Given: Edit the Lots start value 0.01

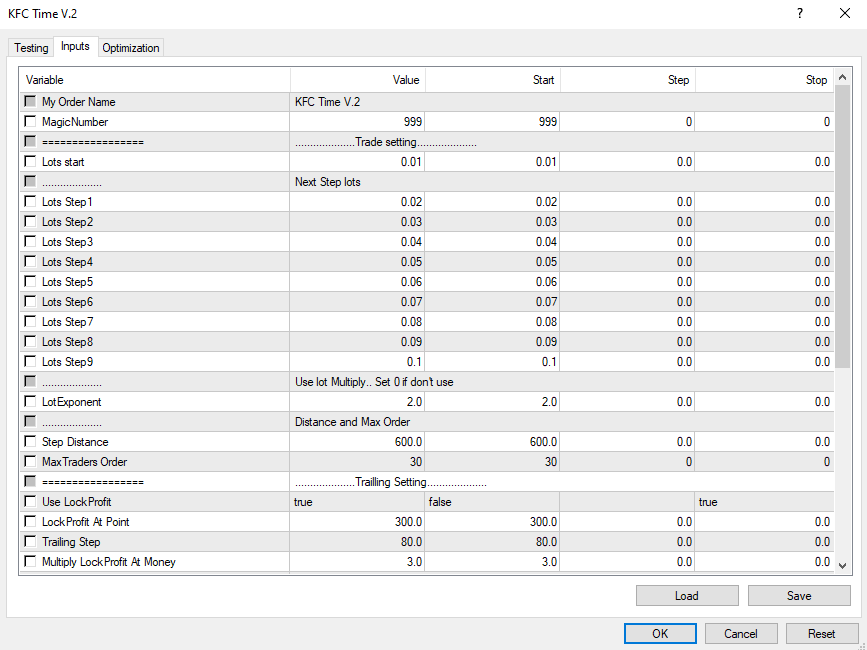Looking at the screenshot, I should click(357, 162).
